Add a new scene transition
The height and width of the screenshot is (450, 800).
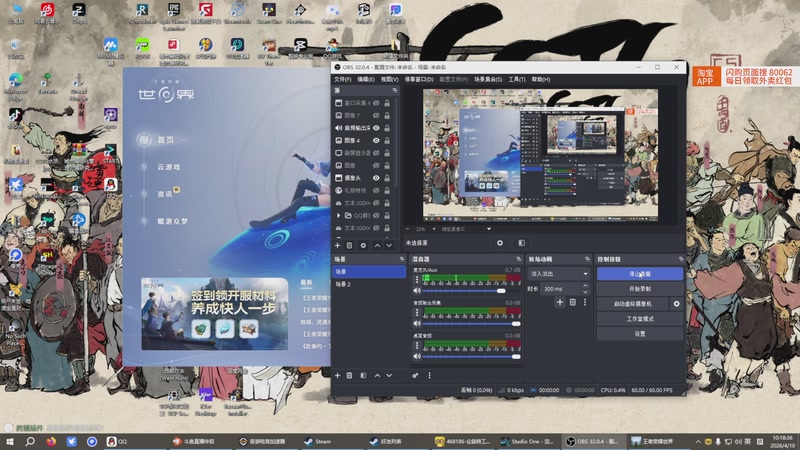(560, 302)
